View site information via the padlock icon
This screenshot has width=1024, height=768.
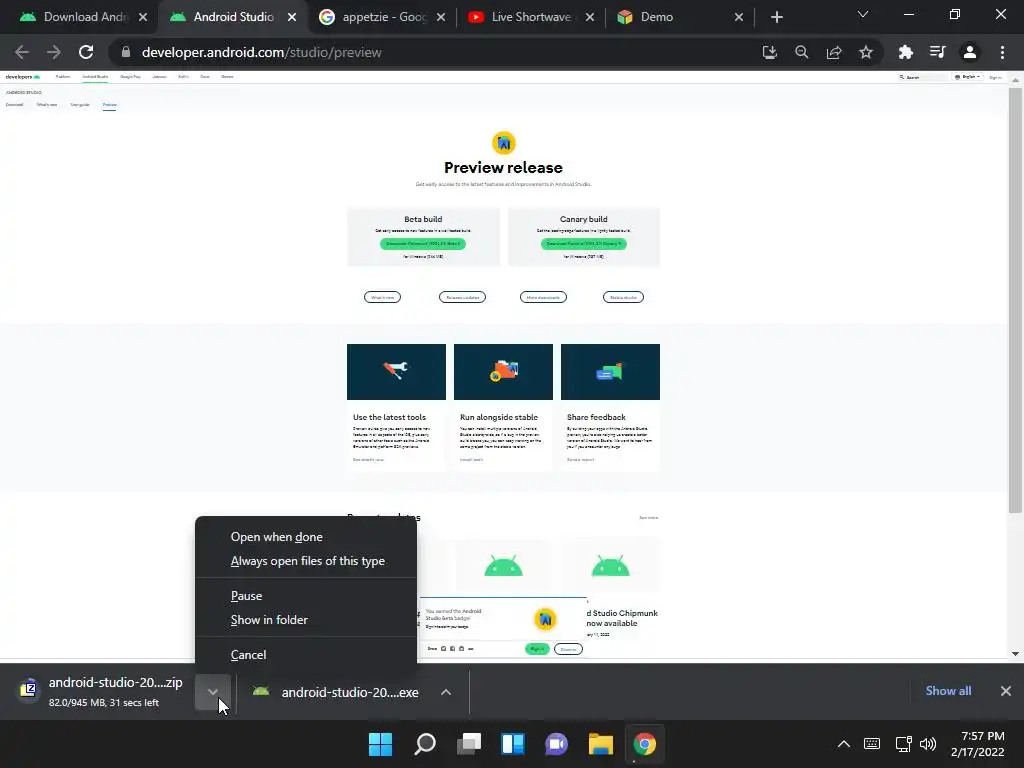(126, 52)
